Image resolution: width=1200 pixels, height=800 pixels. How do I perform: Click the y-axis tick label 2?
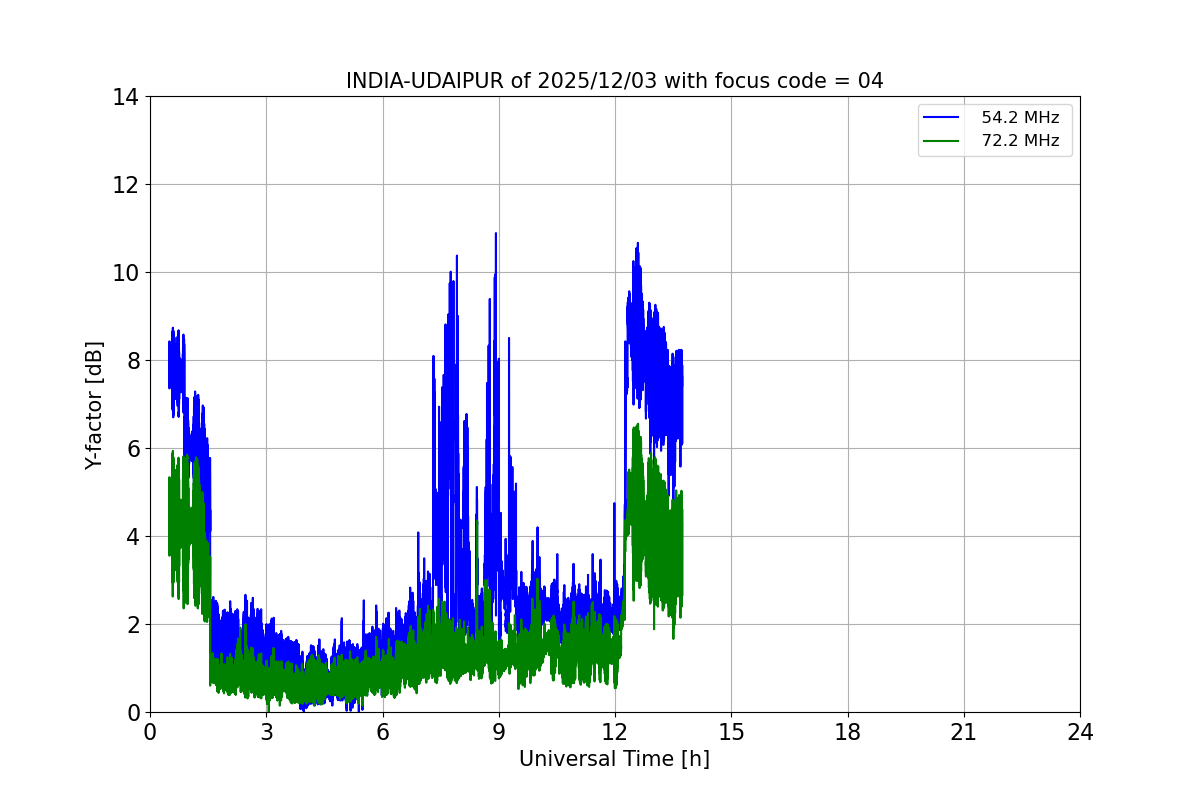pyautogui.click(x=132, y=624)
